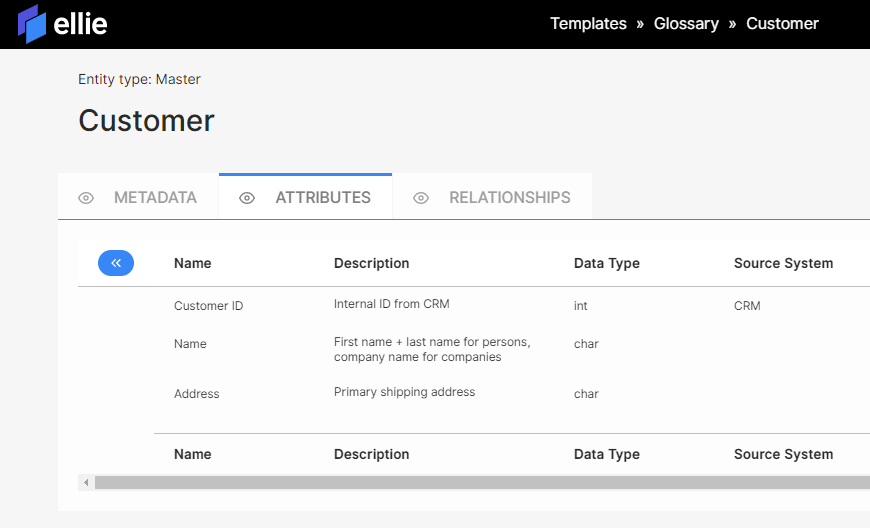Toggle eye icon on Relationships tab
The height and width of the screenshot is (528, 870).
[421, 198]
